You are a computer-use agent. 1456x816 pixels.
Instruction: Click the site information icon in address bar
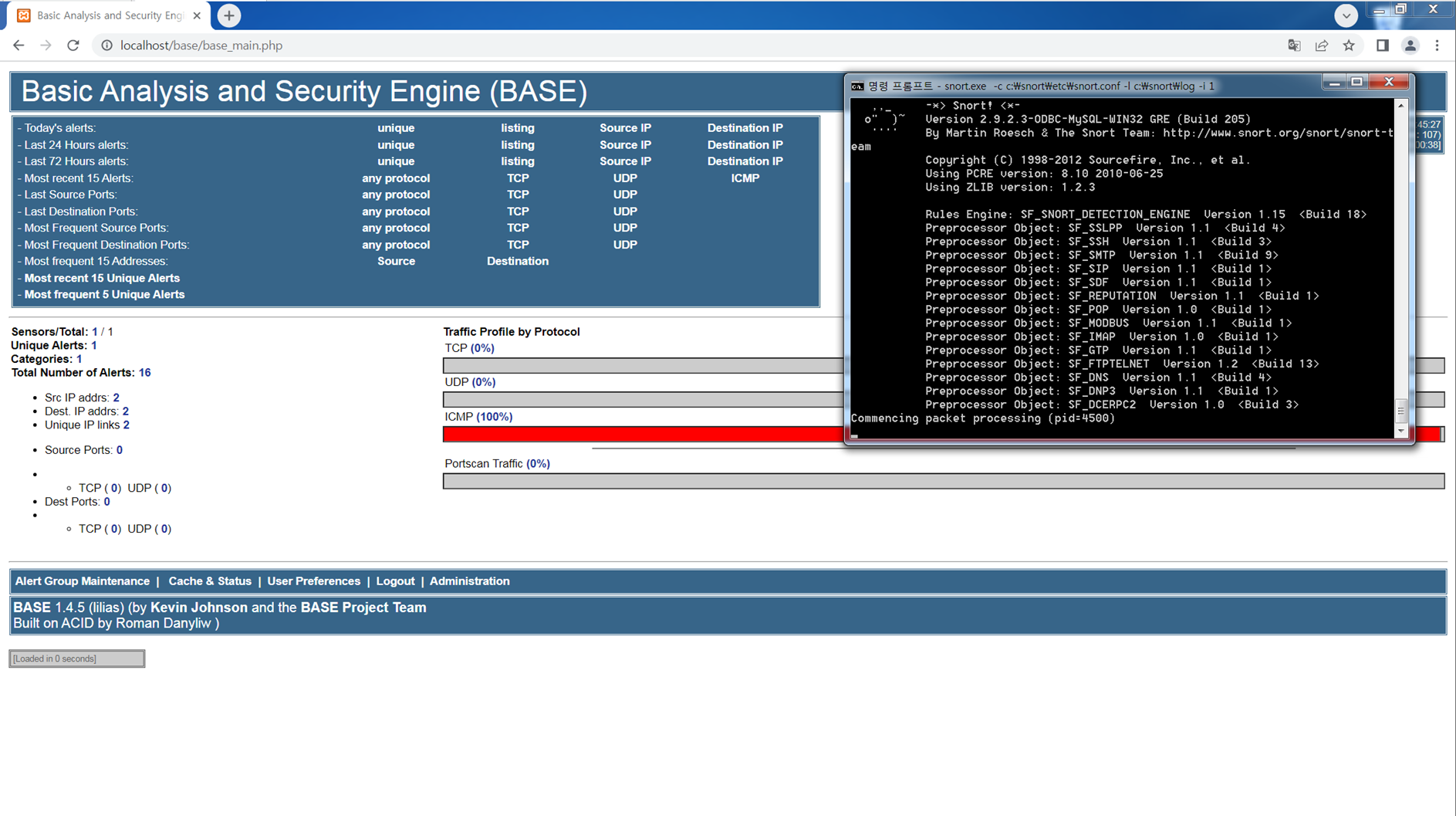[106, 46]
